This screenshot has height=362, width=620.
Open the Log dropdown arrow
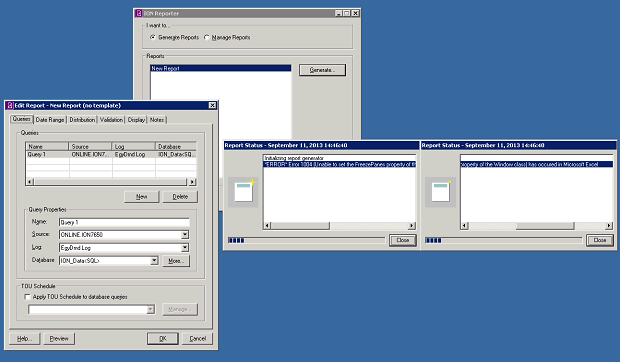[x=185, y=248]
